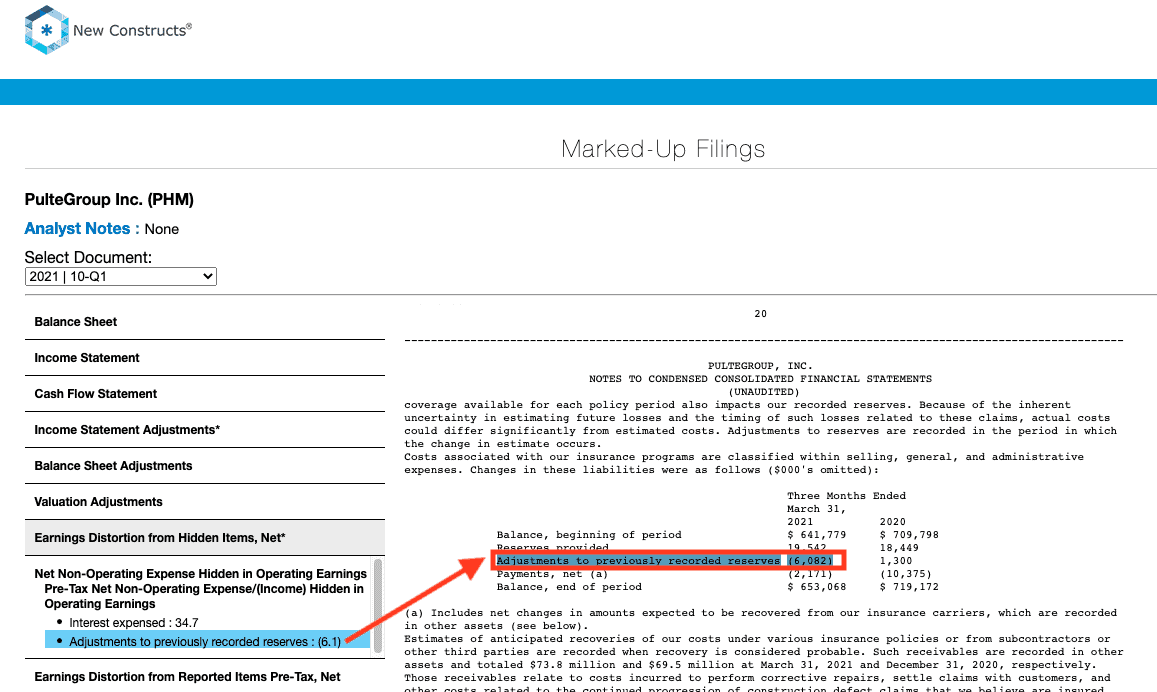Open the Select Document dropdown
The width and height of the screenshot is (1157, 692).
120,277
